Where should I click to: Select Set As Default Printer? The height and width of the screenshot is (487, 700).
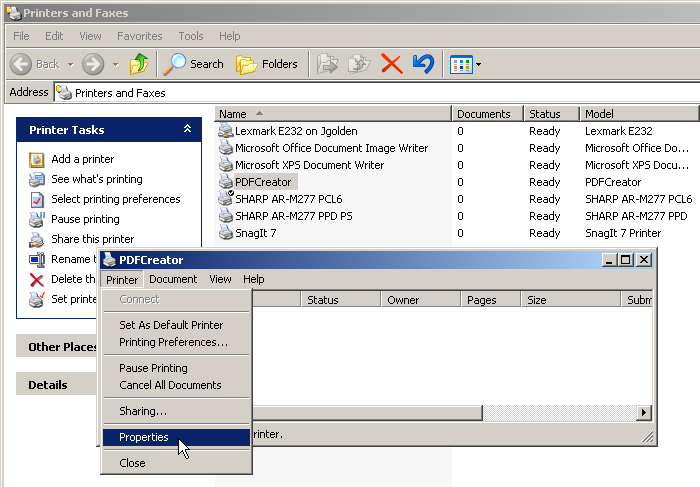click(x=171, y=325)
